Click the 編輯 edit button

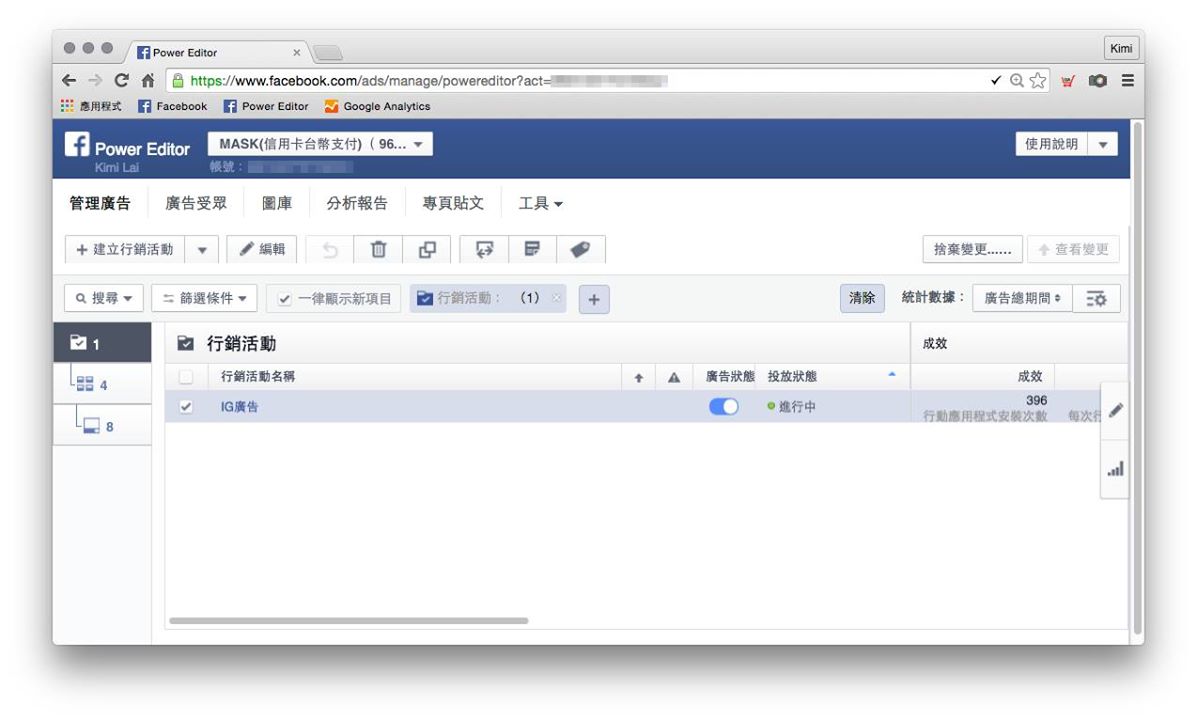pos(262,250)
